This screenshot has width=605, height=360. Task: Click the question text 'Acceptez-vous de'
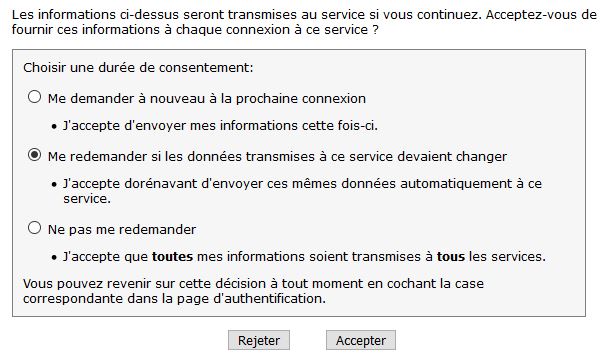[541, 15]
